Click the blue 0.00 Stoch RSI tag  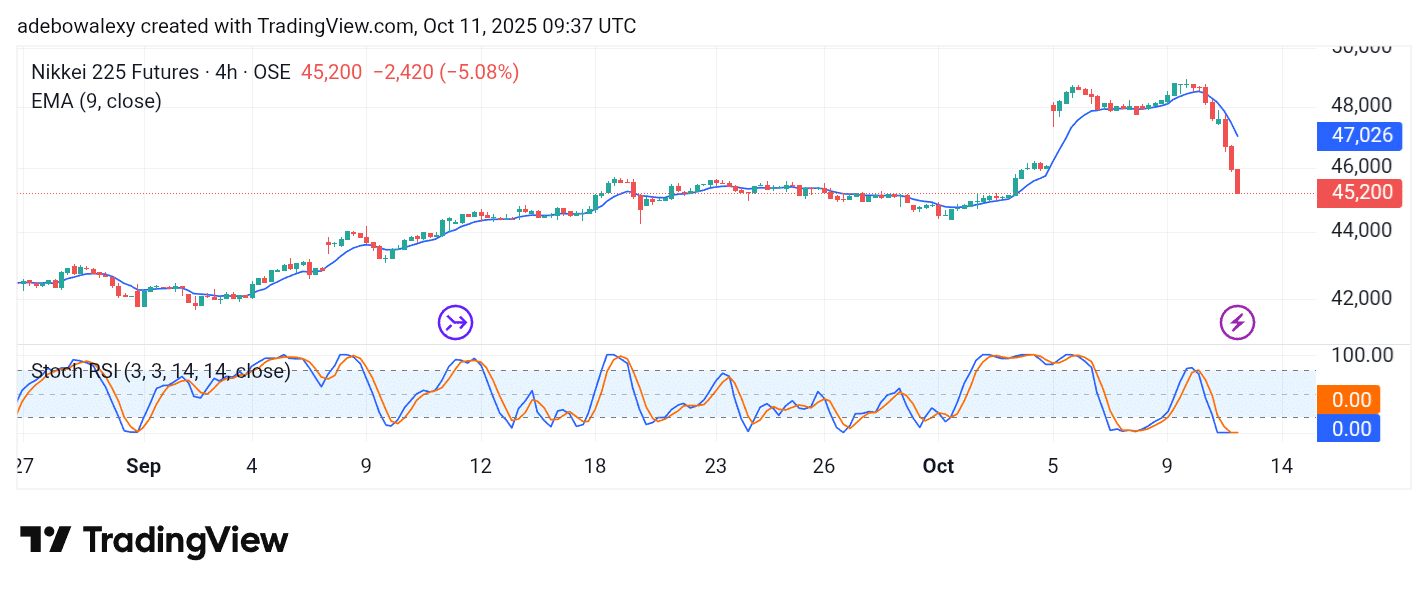click(1350, 428)
